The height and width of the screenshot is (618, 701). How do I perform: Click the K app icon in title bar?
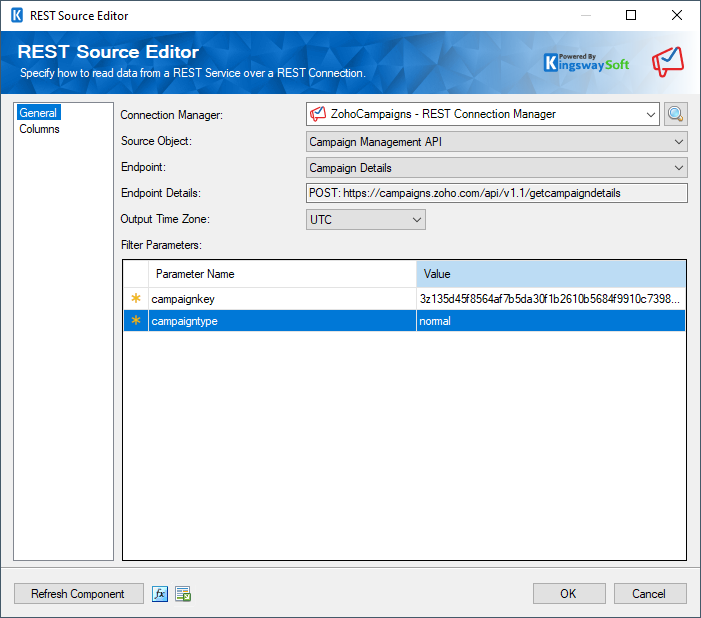click(17, 16)
